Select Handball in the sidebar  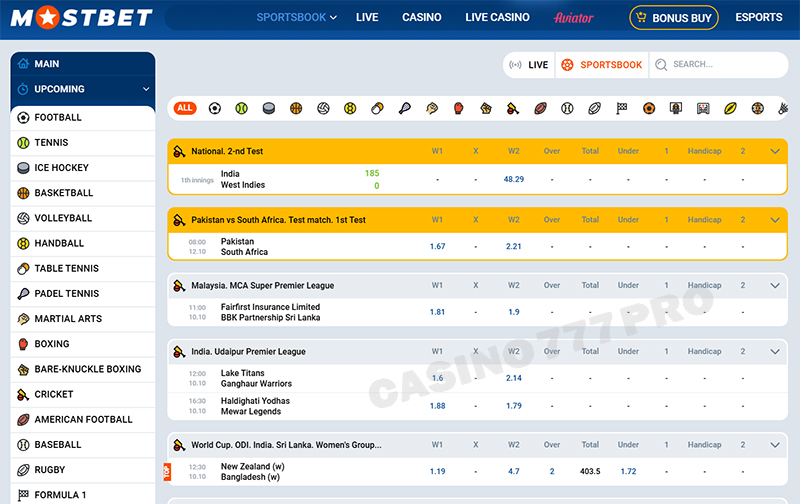[83, 243]
